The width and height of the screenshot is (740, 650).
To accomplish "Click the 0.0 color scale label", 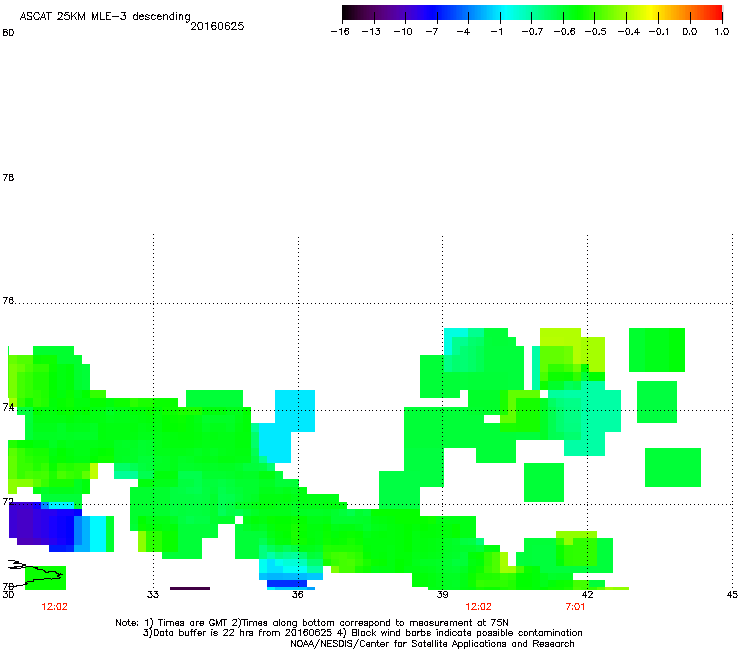I will click(690, 32).
